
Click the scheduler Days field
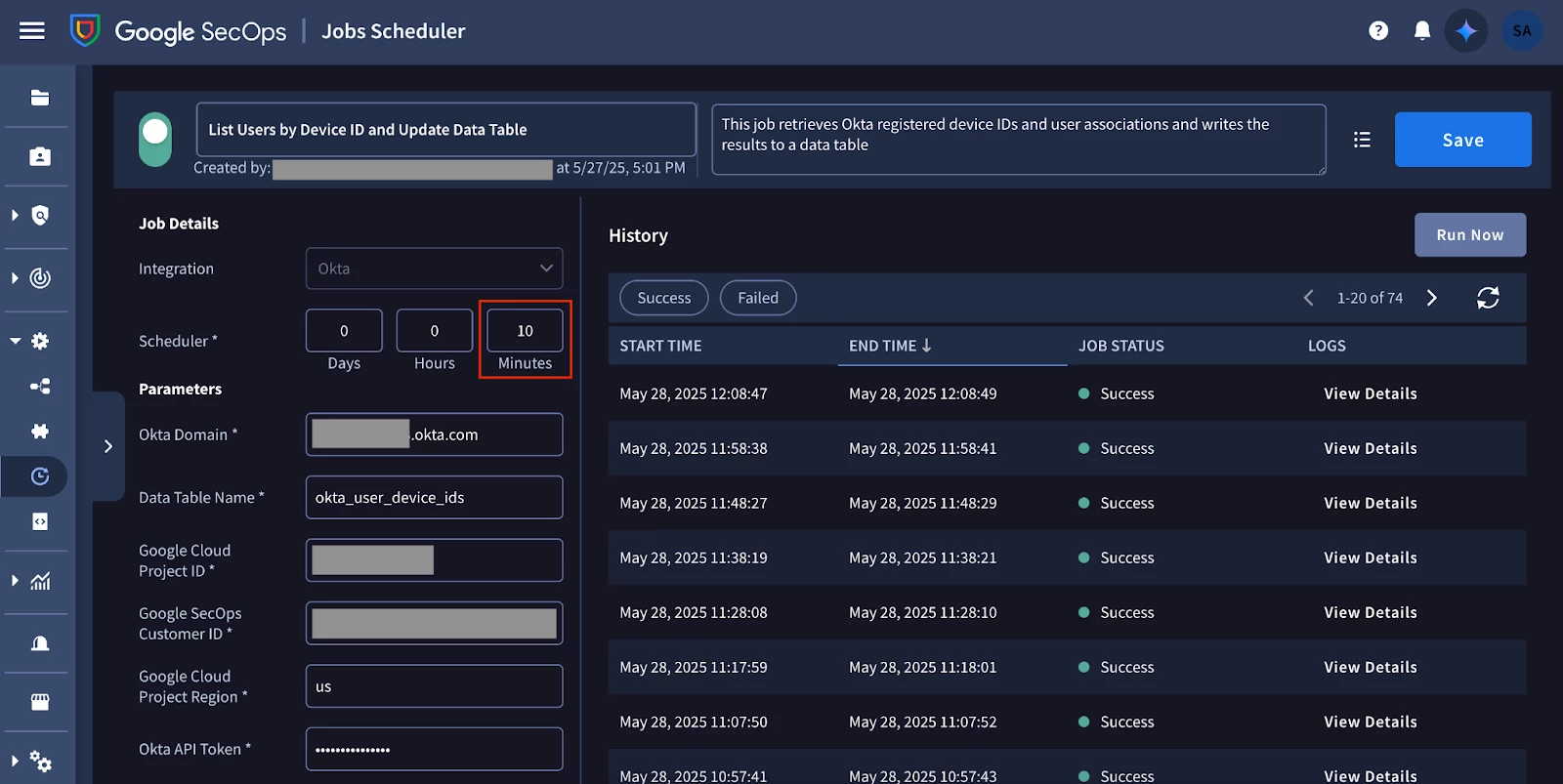344,331
